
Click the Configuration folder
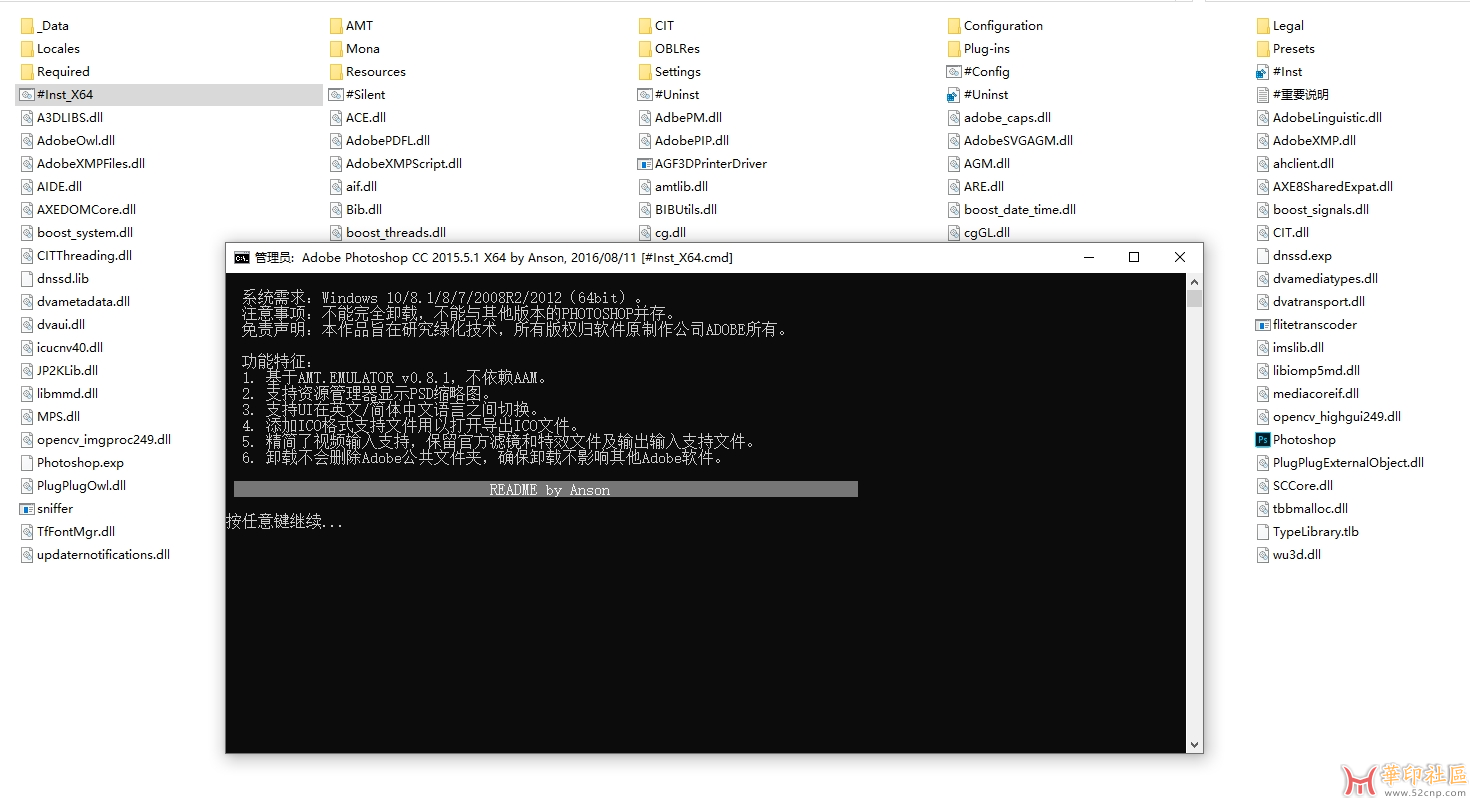995,26
